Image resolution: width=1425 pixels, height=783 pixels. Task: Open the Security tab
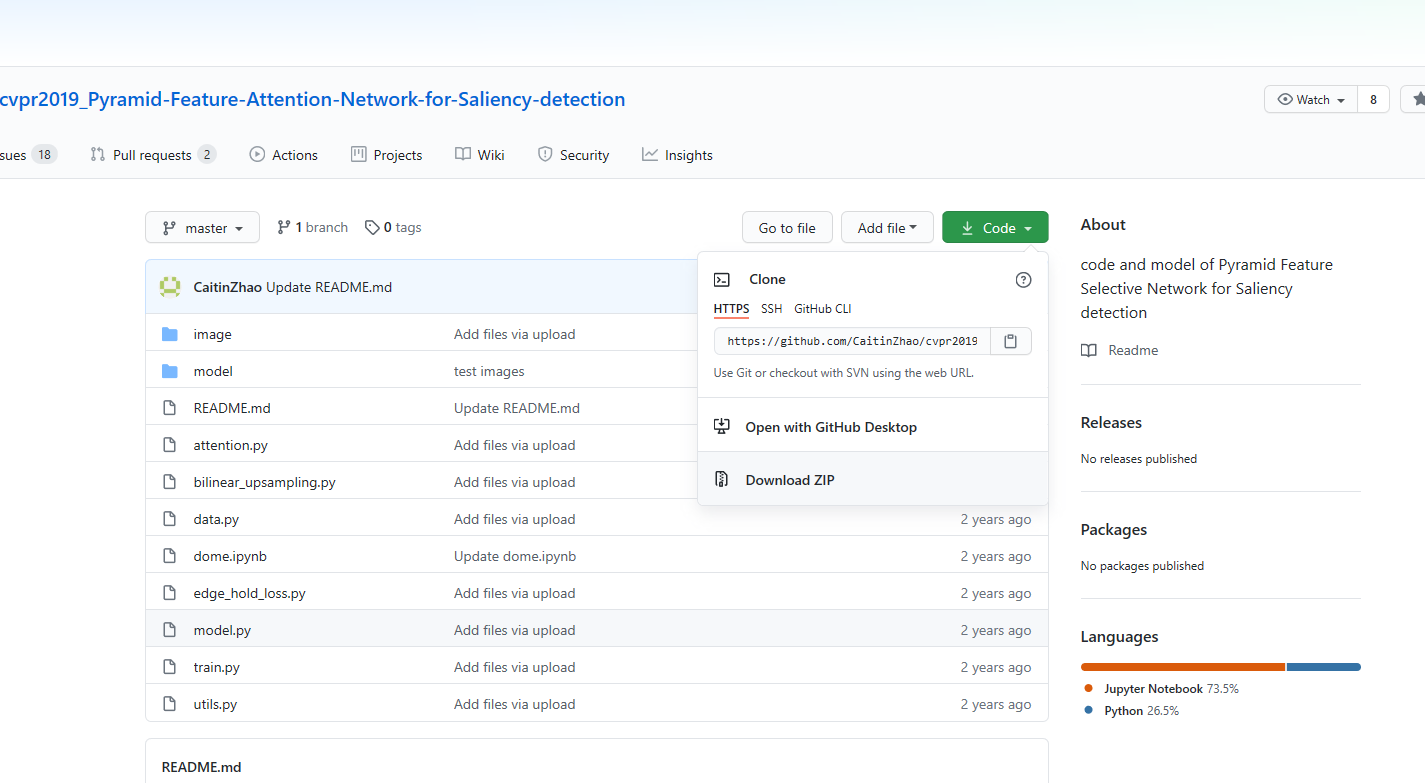[574, 155]
